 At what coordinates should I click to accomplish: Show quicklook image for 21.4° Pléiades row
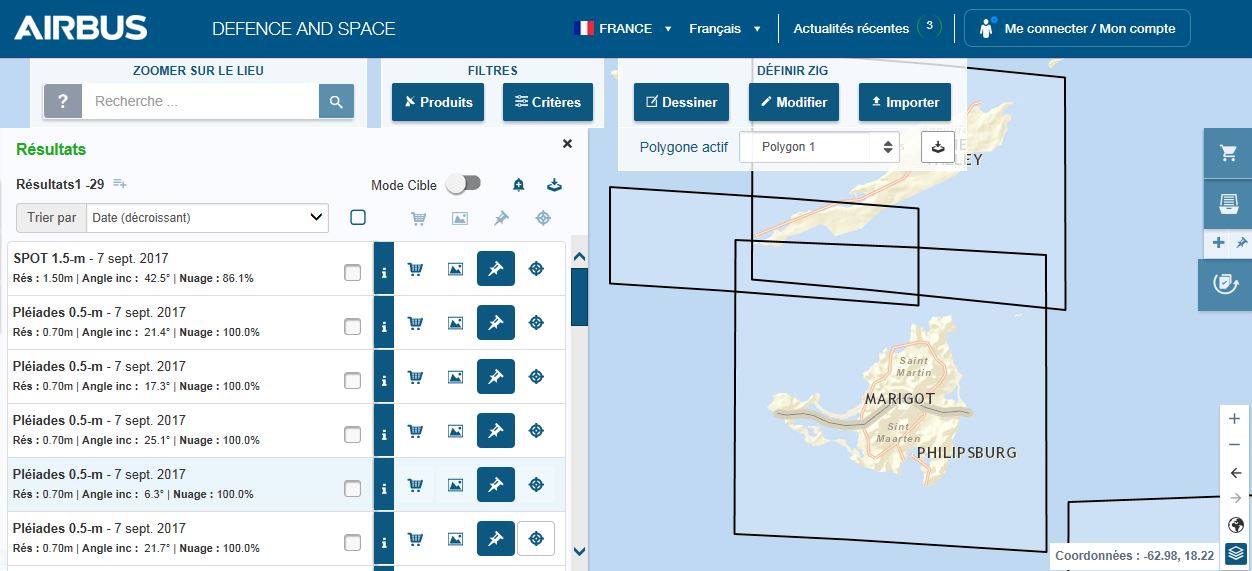point(455,323)
